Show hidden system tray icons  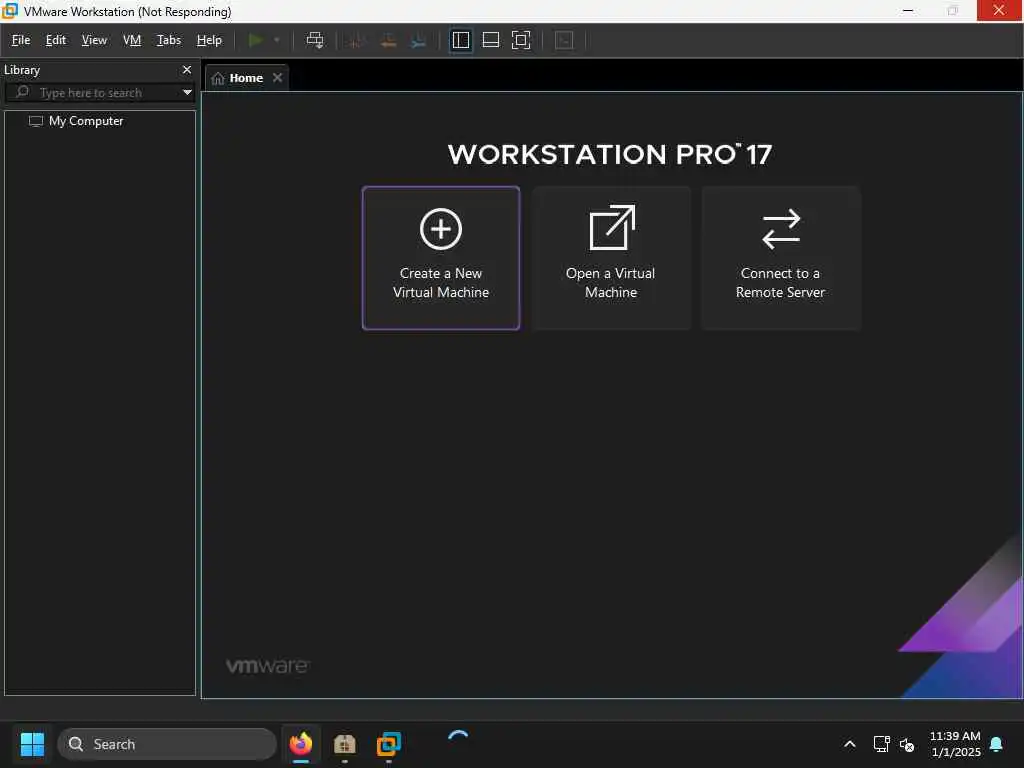pos(850,744)
